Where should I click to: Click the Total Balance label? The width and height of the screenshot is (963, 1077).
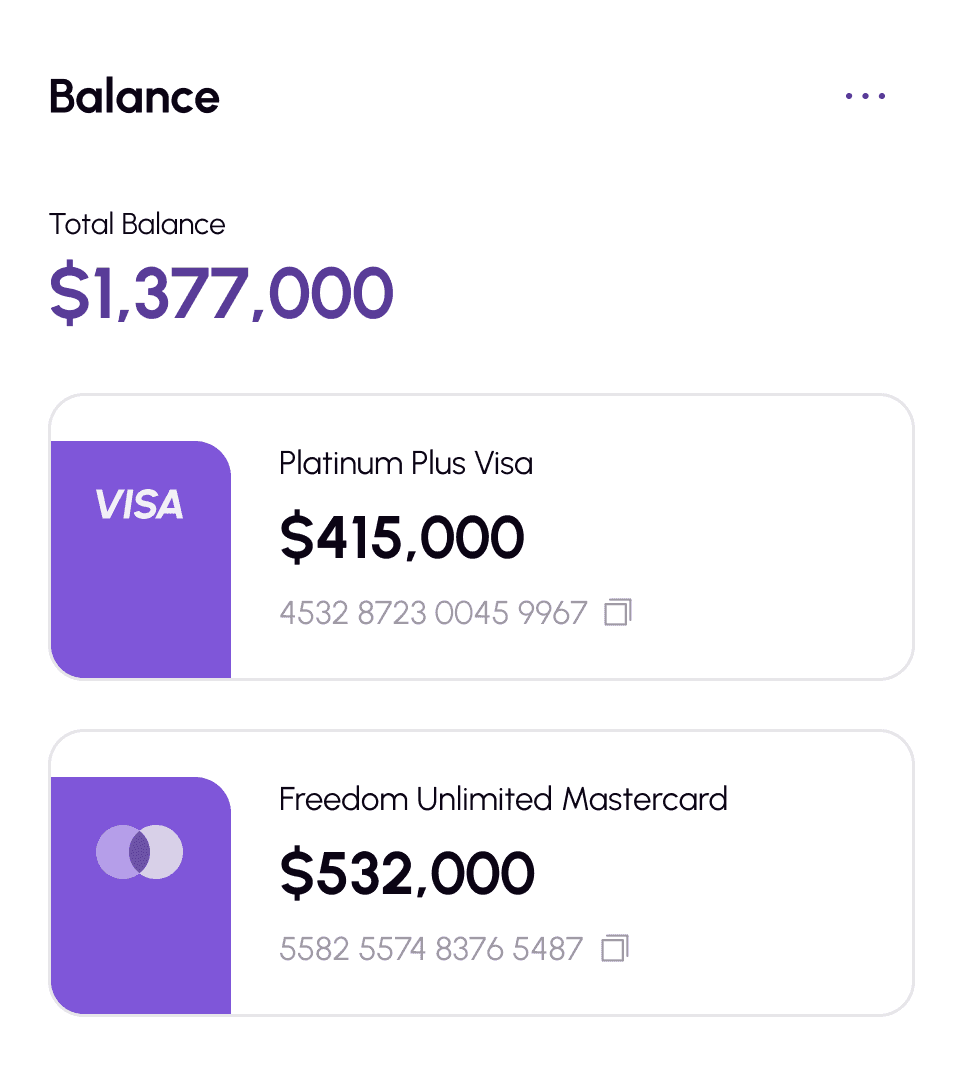coord(138,224)
